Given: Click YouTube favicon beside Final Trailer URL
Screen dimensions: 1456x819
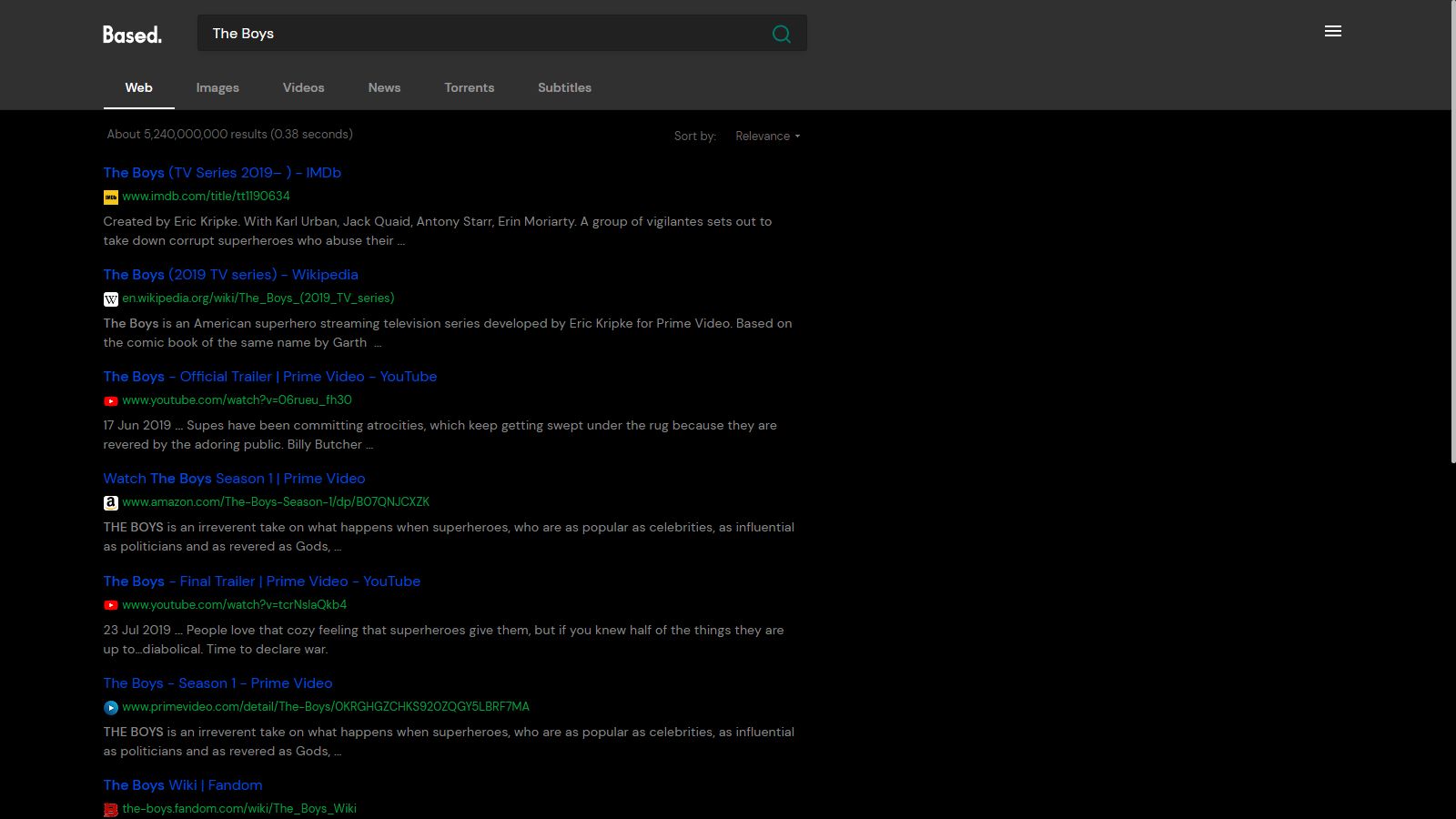Looking at the screenshot, I should (x=111, y=605).
